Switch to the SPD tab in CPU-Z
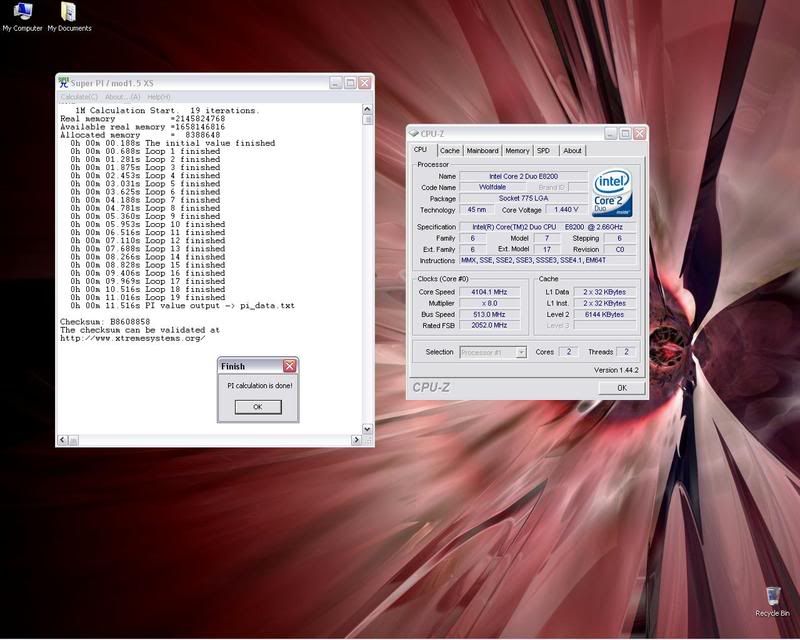Image resolution: width=800 pixels, height=640 pixels. (x=543, y=151)
